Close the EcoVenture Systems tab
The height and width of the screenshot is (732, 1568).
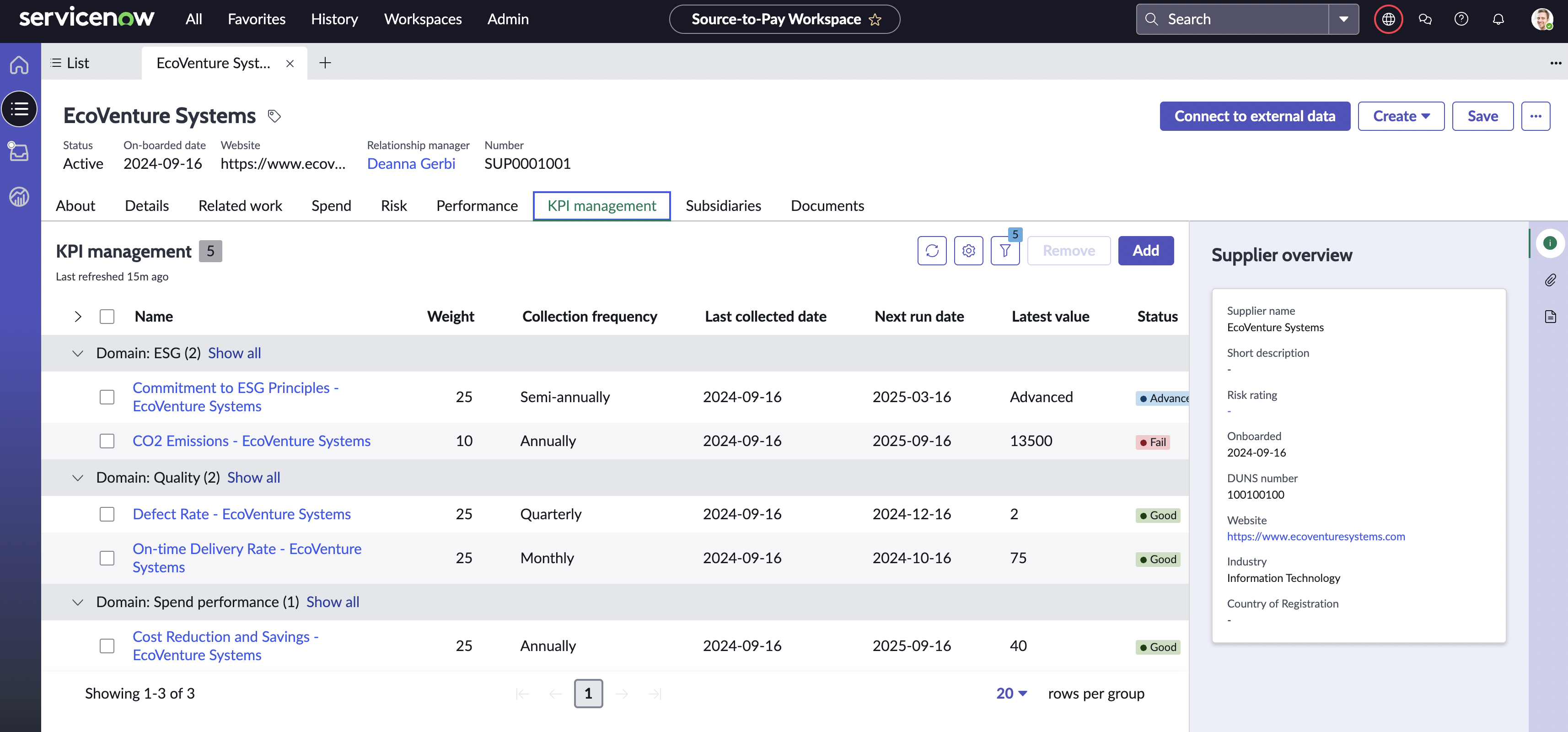coord(290,63)
